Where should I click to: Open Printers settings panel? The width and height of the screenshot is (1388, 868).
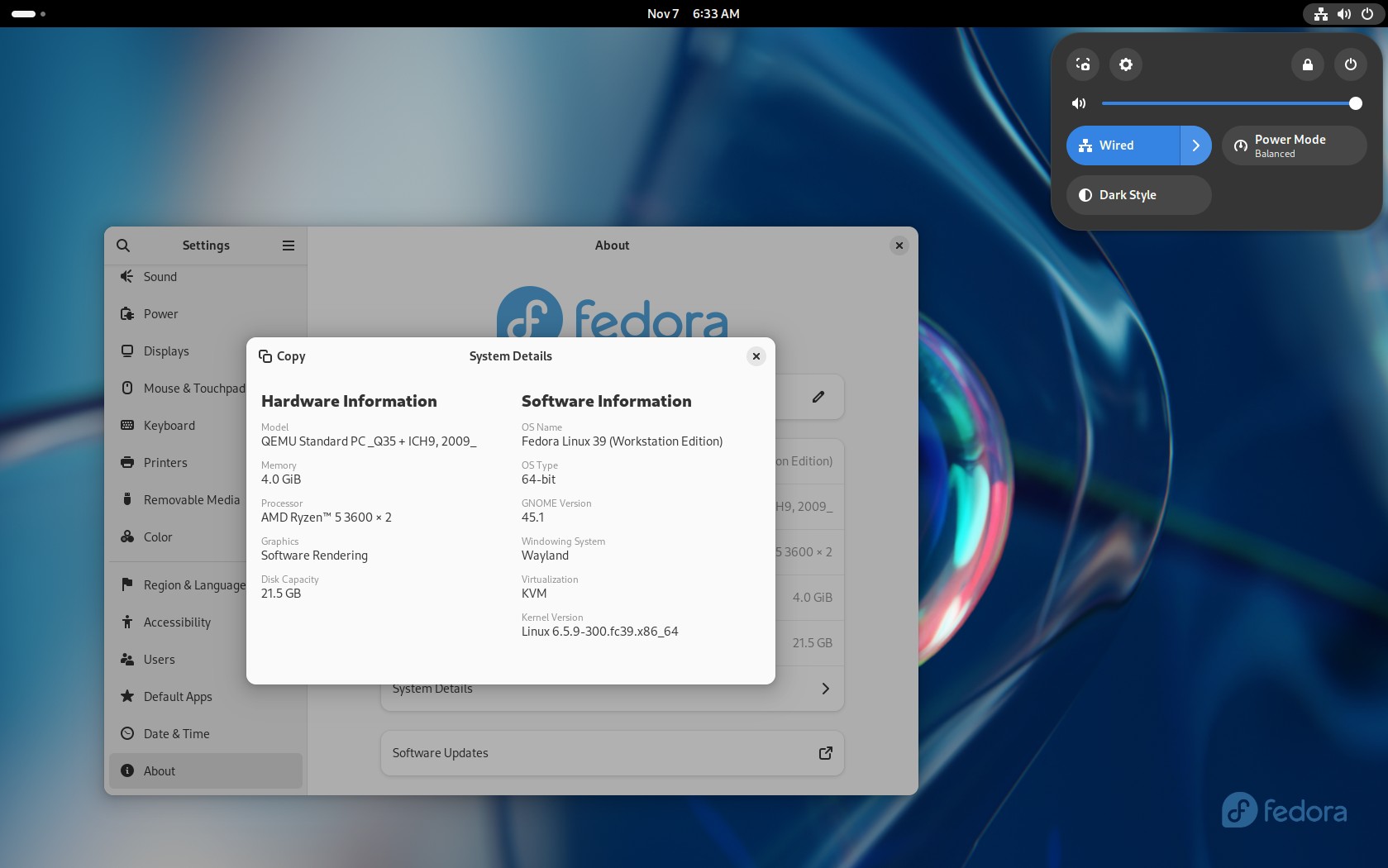tap(178, 463)
